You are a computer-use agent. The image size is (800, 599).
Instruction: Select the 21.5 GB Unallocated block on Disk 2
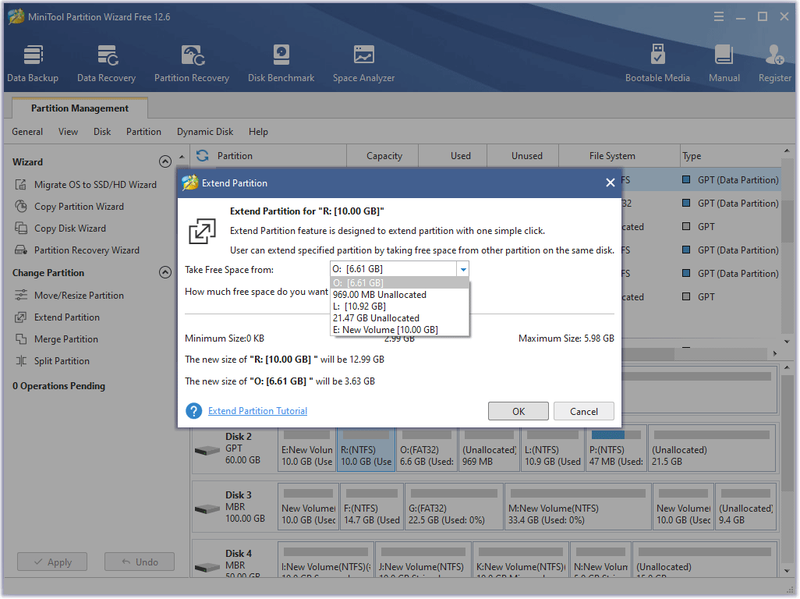click(x=712, y=449)
